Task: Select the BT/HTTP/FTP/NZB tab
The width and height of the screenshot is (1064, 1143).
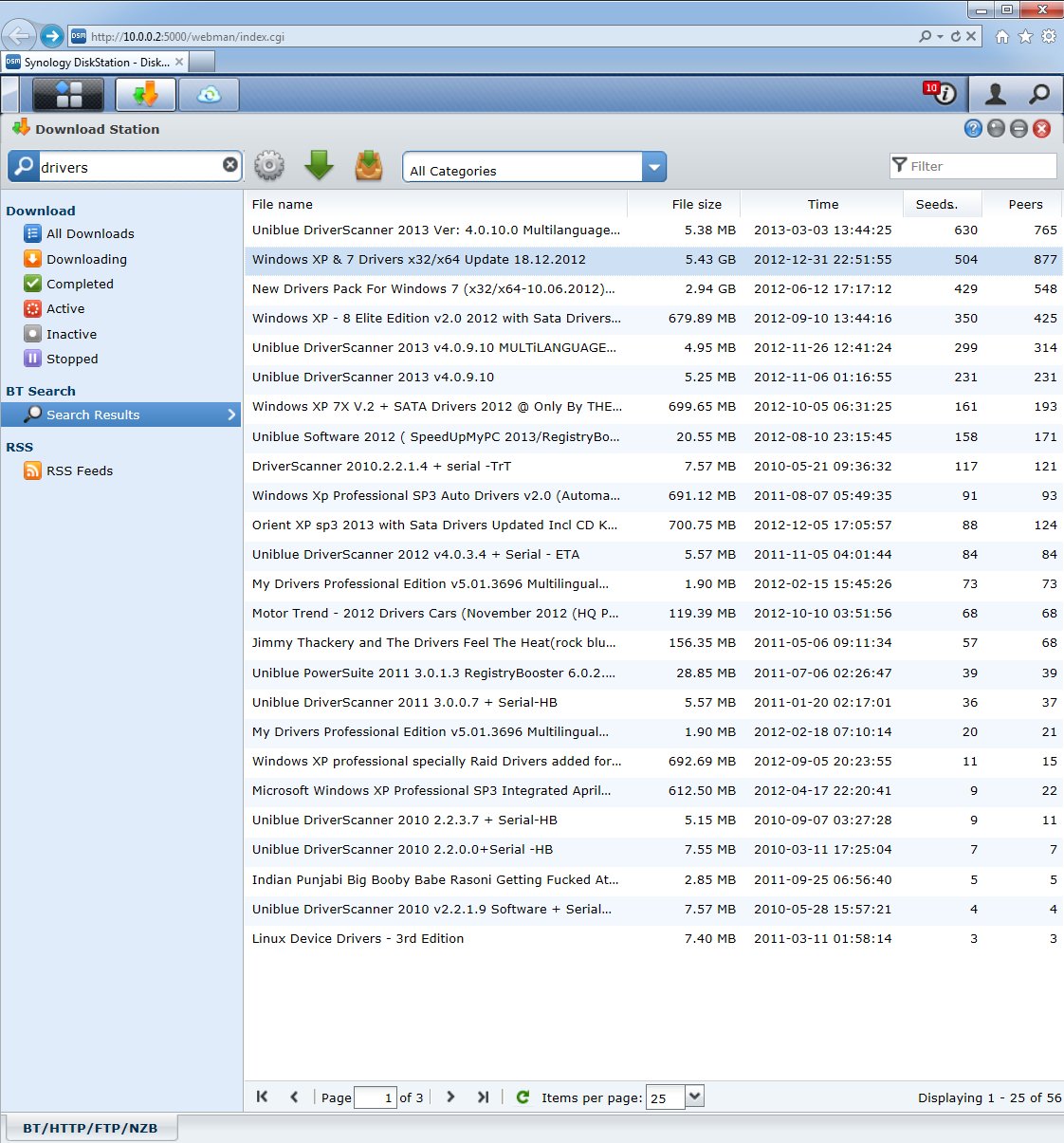Action: pyautogui.click(x=90, y=1128)
